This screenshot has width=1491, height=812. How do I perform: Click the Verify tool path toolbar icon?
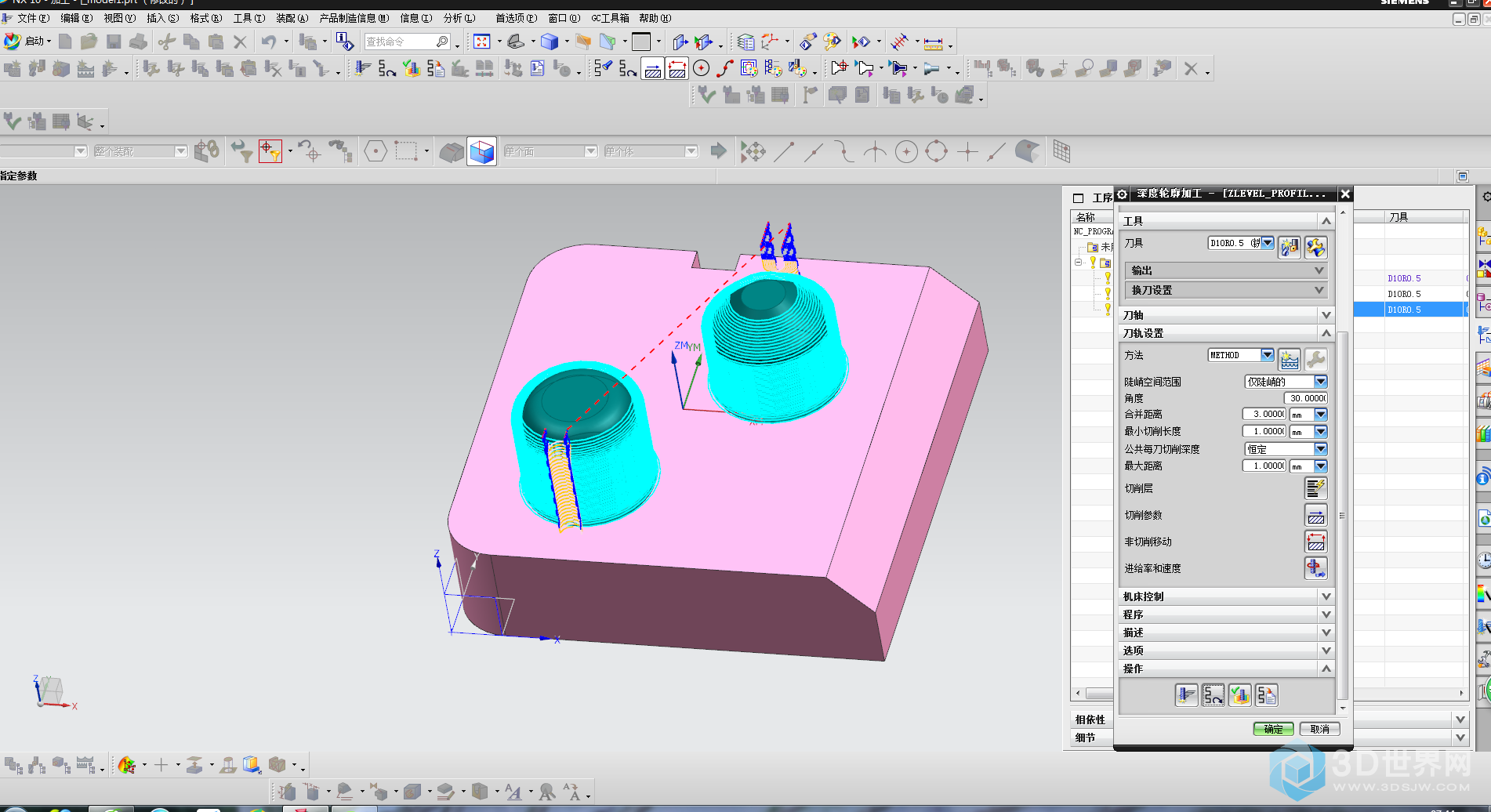411,69
